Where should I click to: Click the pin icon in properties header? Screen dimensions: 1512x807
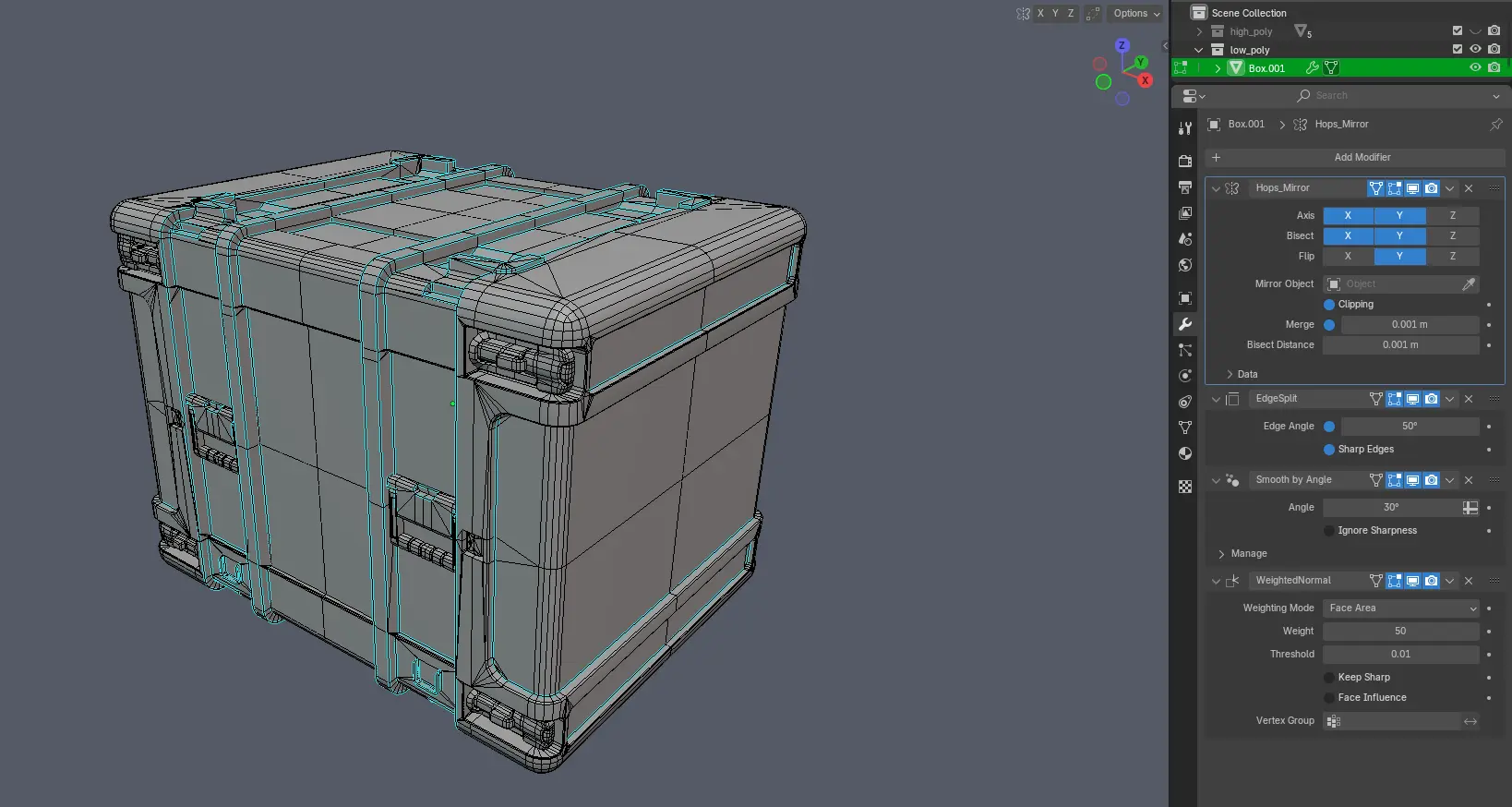[1495, 125]
